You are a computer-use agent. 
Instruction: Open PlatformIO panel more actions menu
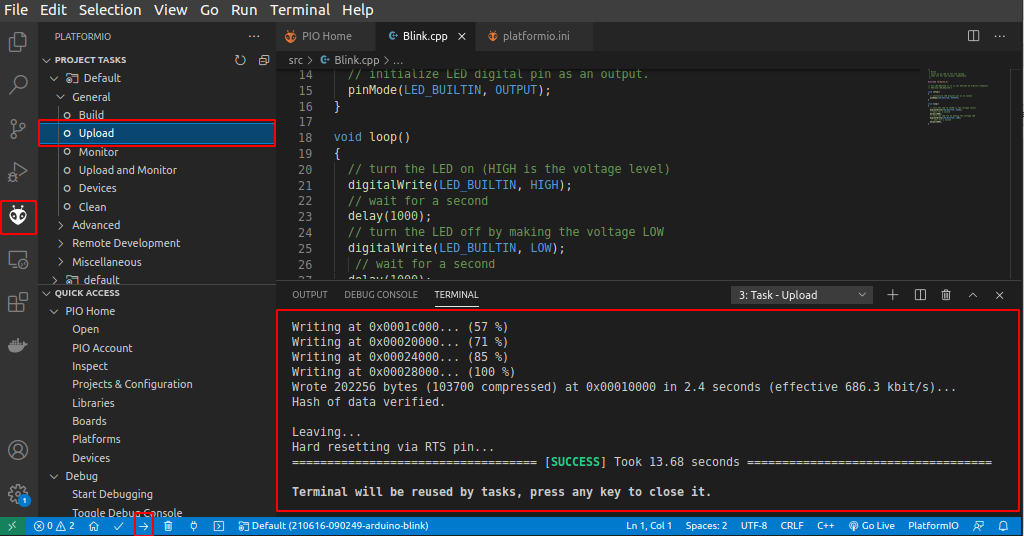pos(254,37)
